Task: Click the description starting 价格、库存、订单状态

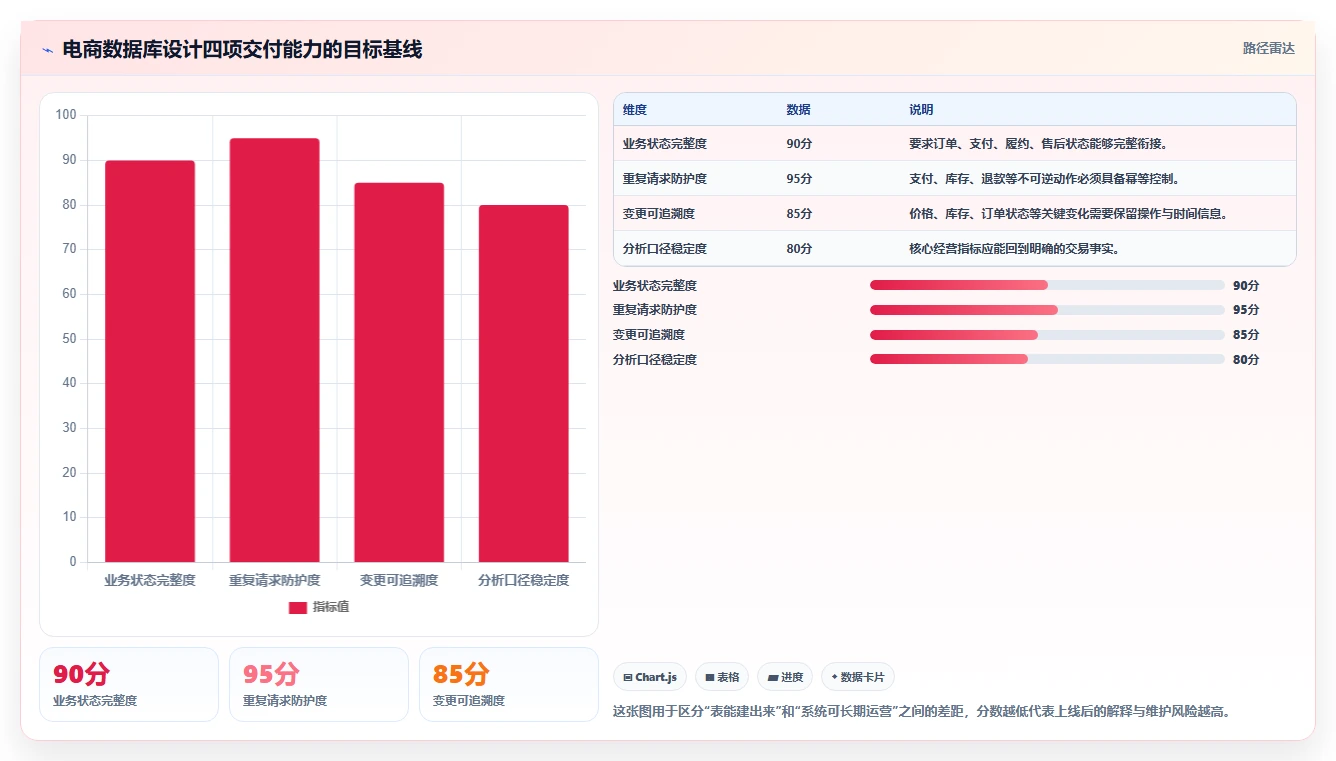Action: 1068,214
